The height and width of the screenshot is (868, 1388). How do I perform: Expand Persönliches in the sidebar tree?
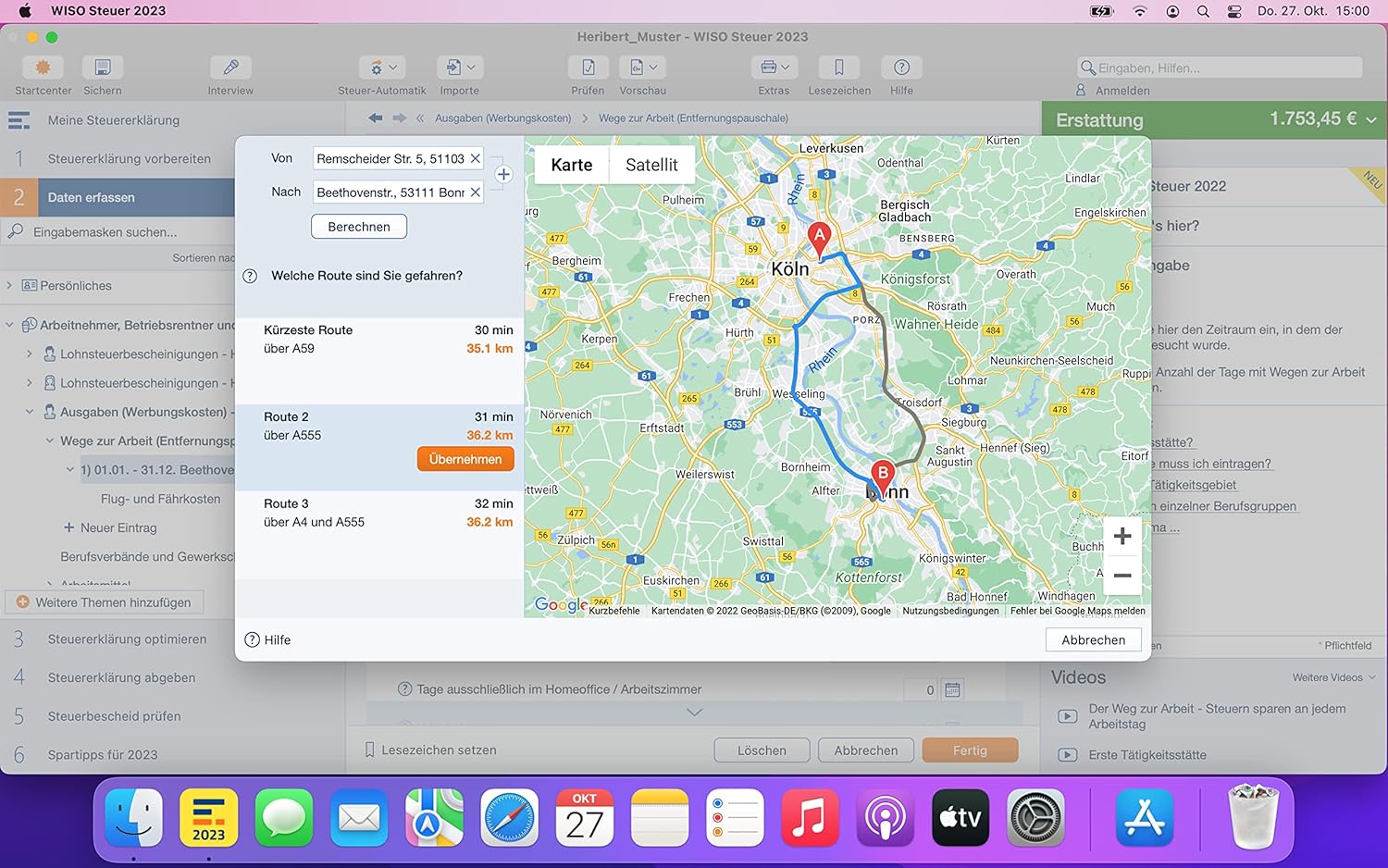coord(9,285)
